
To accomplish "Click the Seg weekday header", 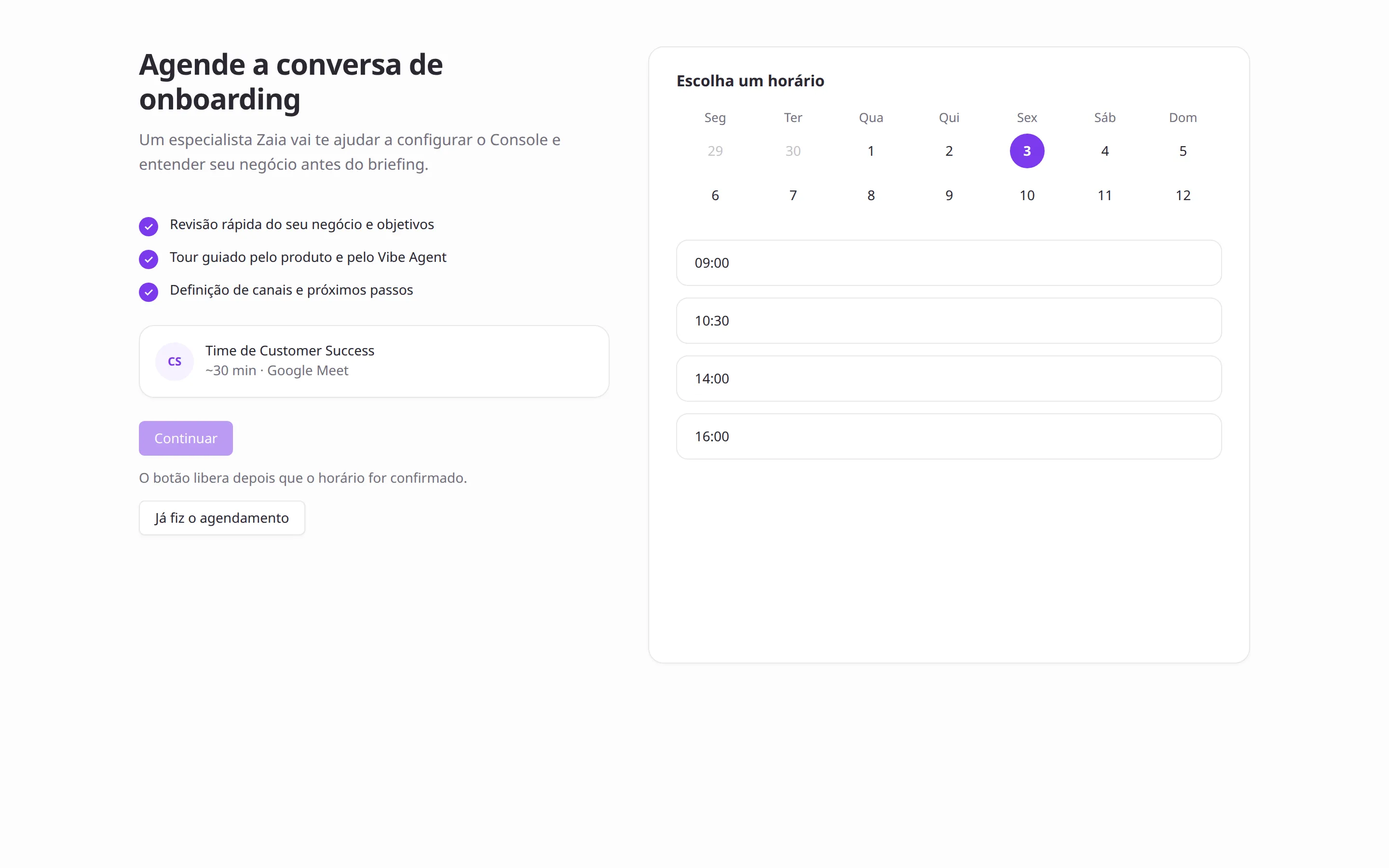I will (x=715, y=118).
